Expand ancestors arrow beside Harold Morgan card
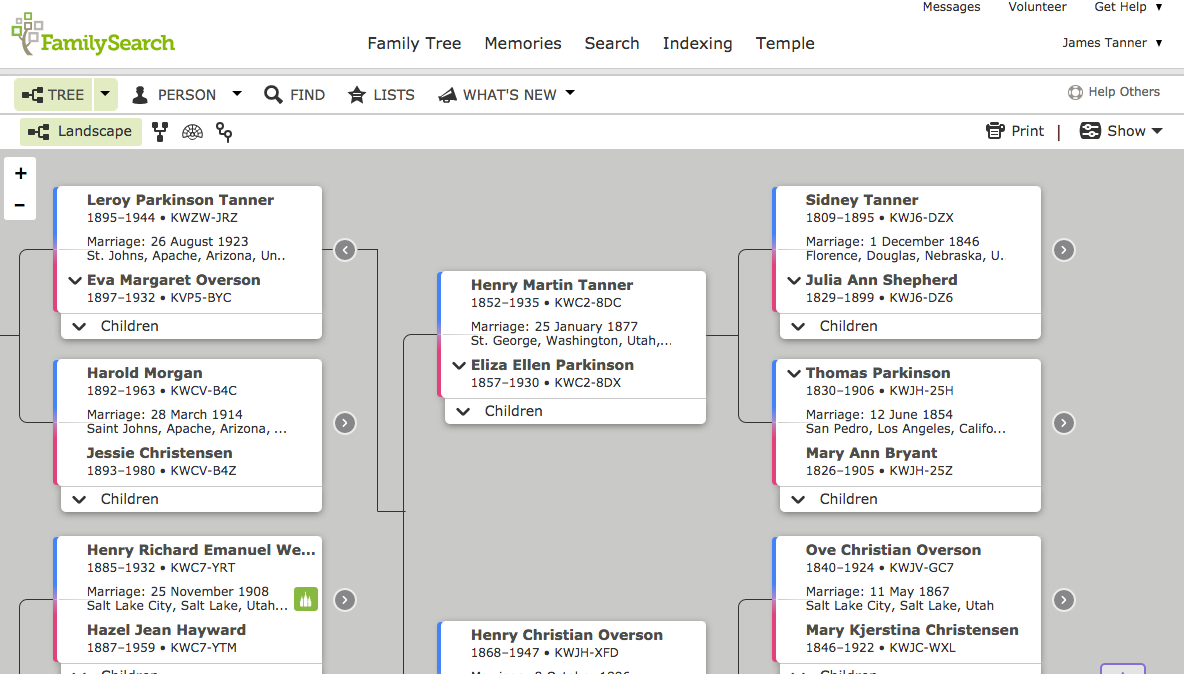The width and height of the screenshot is (1184, 674). point(345,423)
